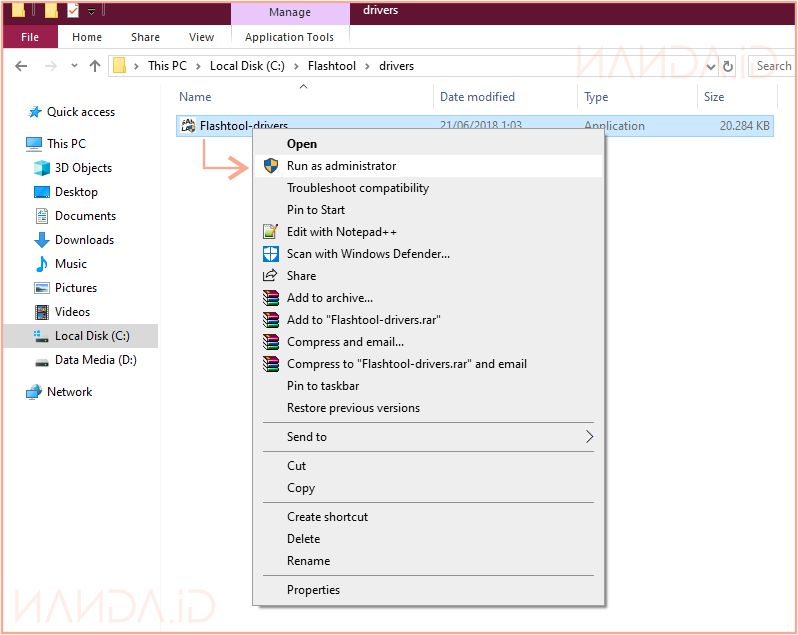Expand the Send to submenu

589,437
